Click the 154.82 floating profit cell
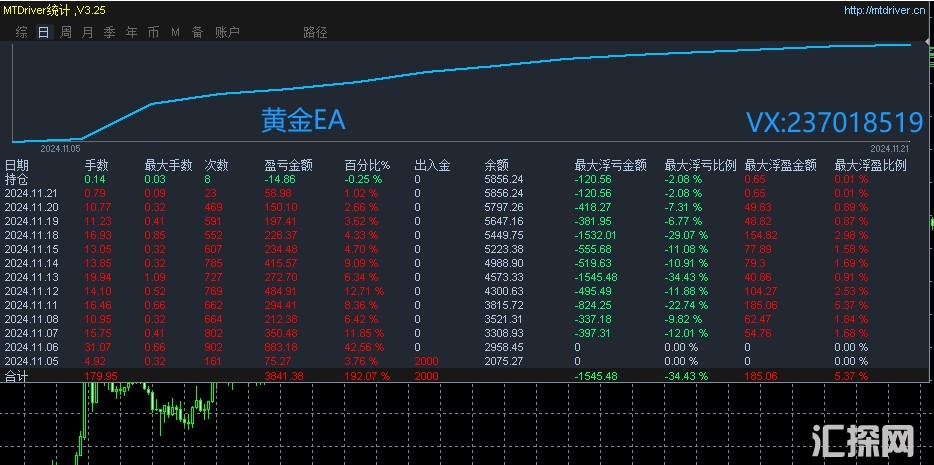The width and height of the screenshot is (934, 465). point(761,235)
